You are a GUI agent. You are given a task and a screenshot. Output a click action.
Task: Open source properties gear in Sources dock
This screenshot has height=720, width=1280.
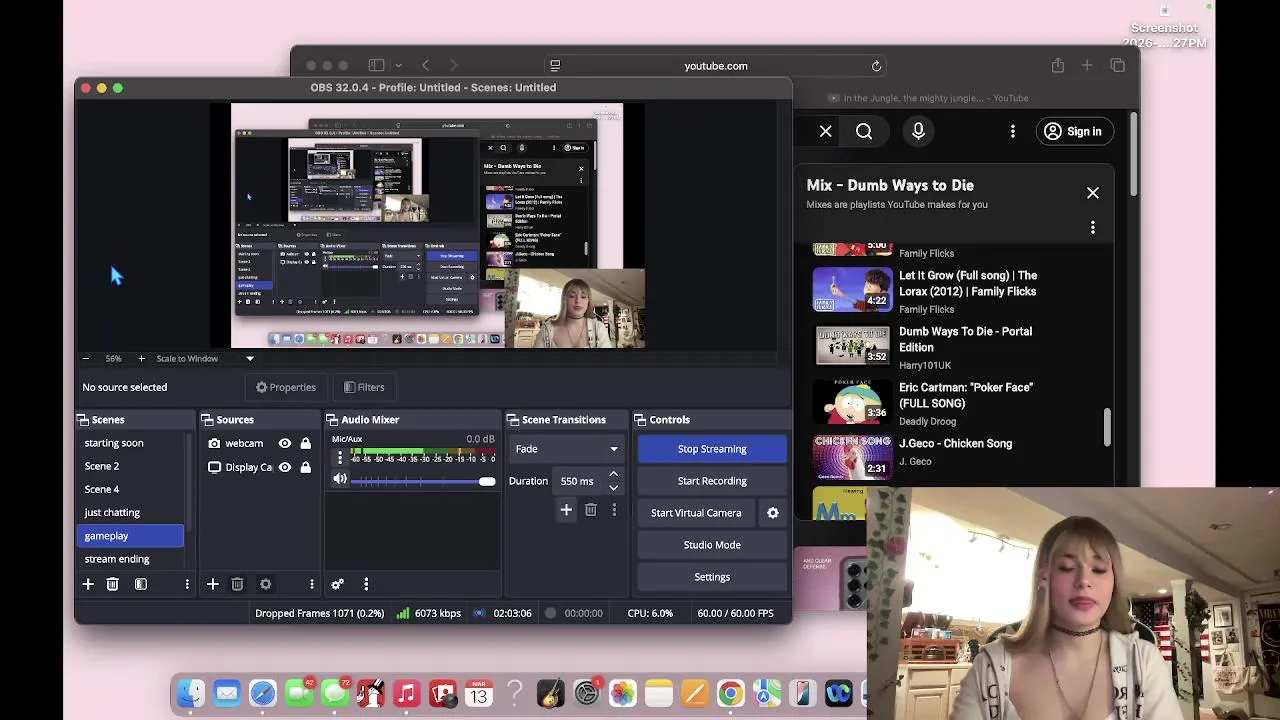coord(265,584)
